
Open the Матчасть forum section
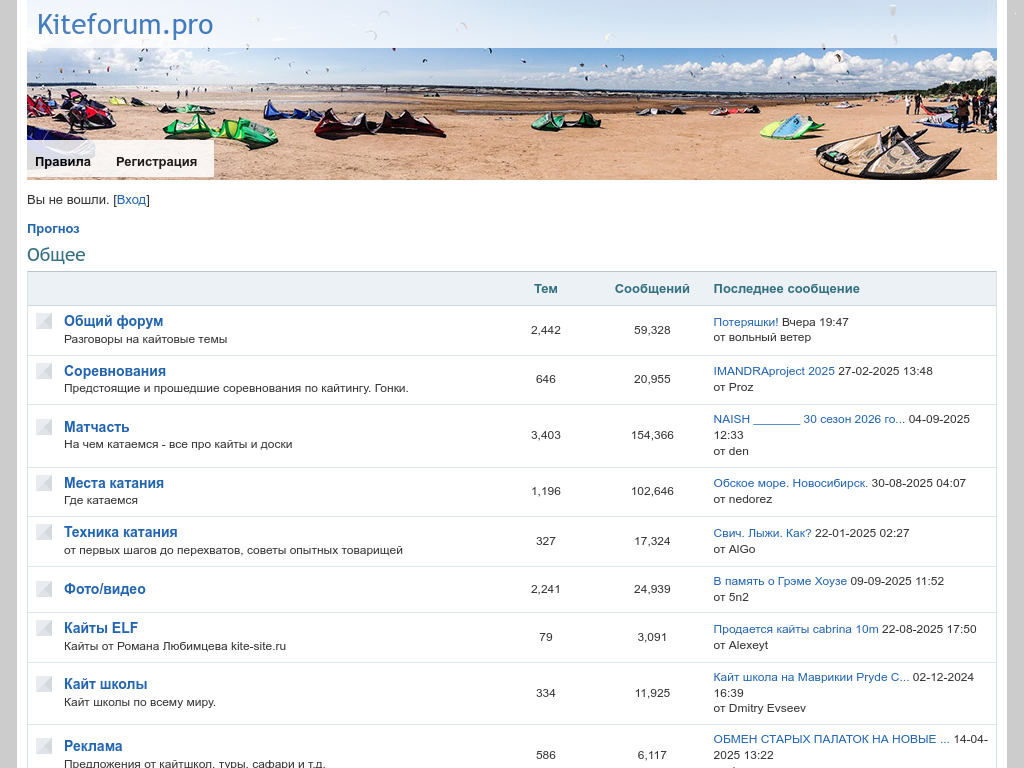point(97,427)
